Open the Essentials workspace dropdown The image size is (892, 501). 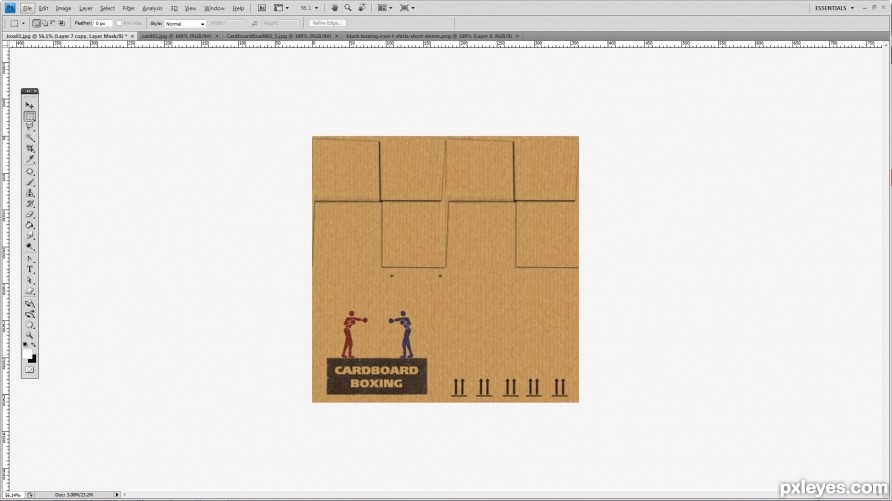click(835, 8)
